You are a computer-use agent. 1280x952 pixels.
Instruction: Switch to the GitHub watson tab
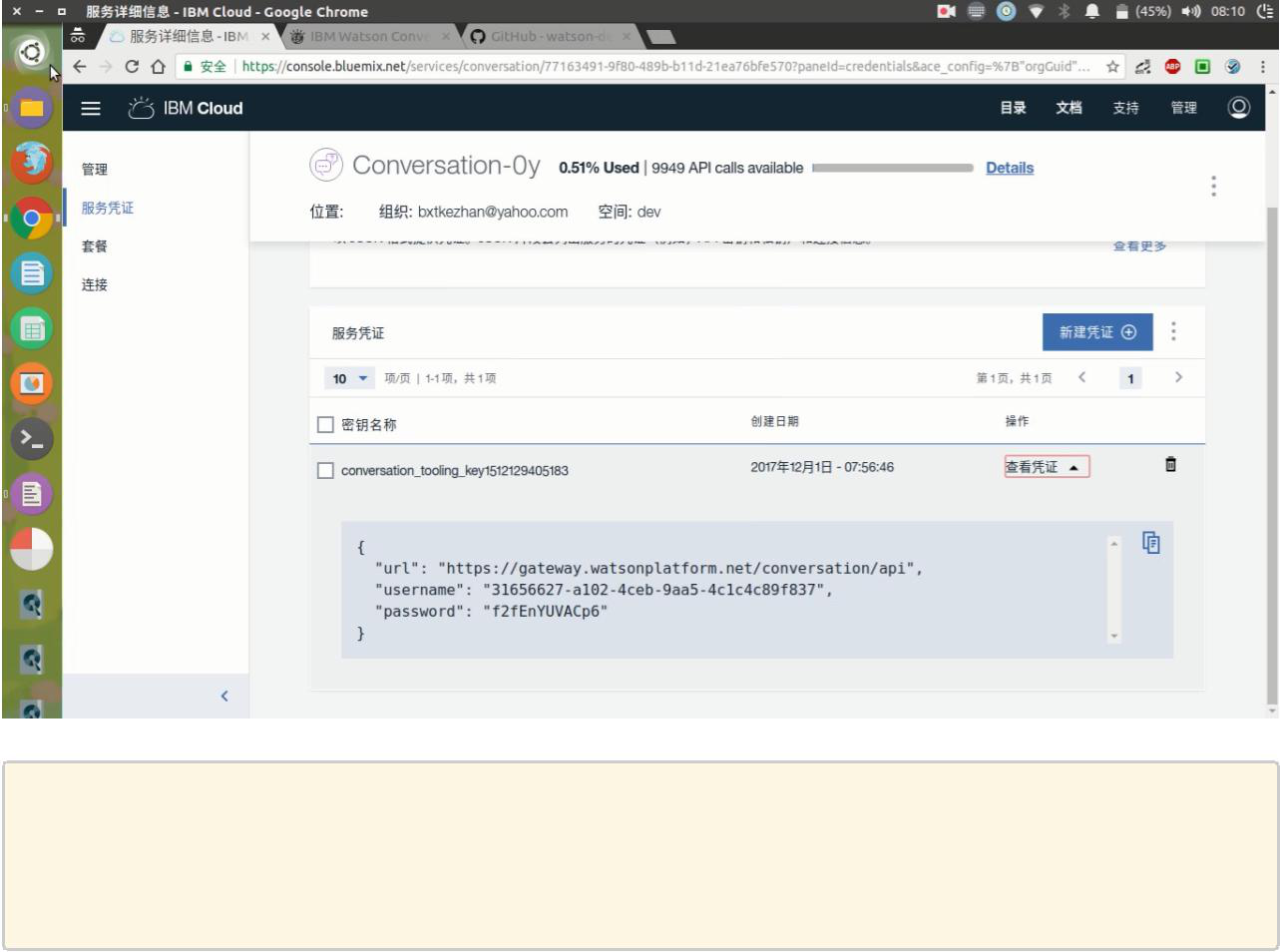(x=550, y=36)
